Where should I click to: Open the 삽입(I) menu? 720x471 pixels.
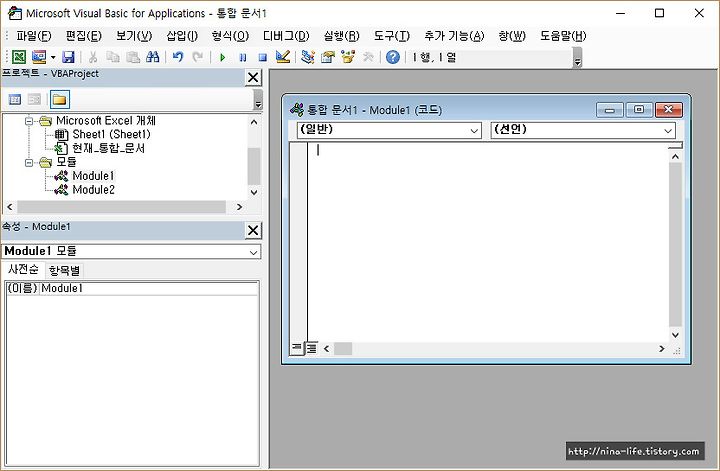pyautogui.click(x=182, y=36)
